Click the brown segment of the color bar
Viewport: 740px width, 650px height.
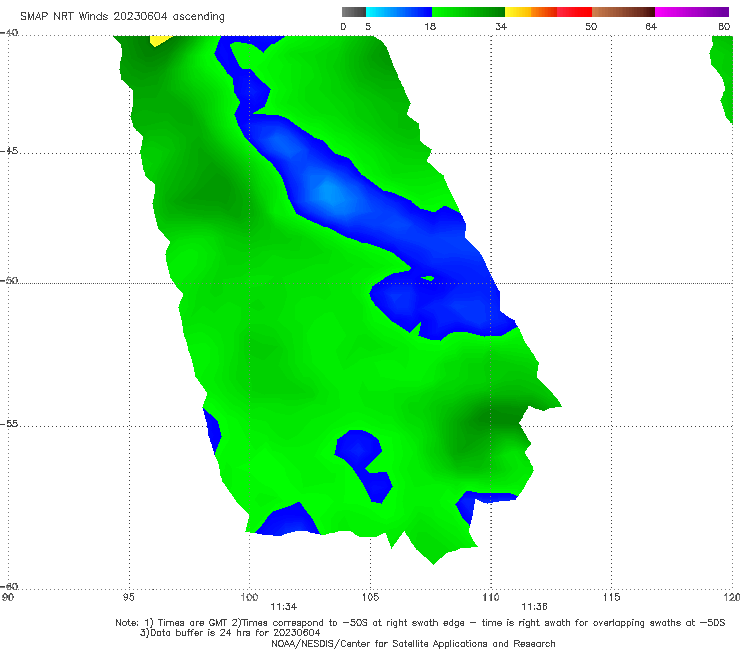pos(623,12)
